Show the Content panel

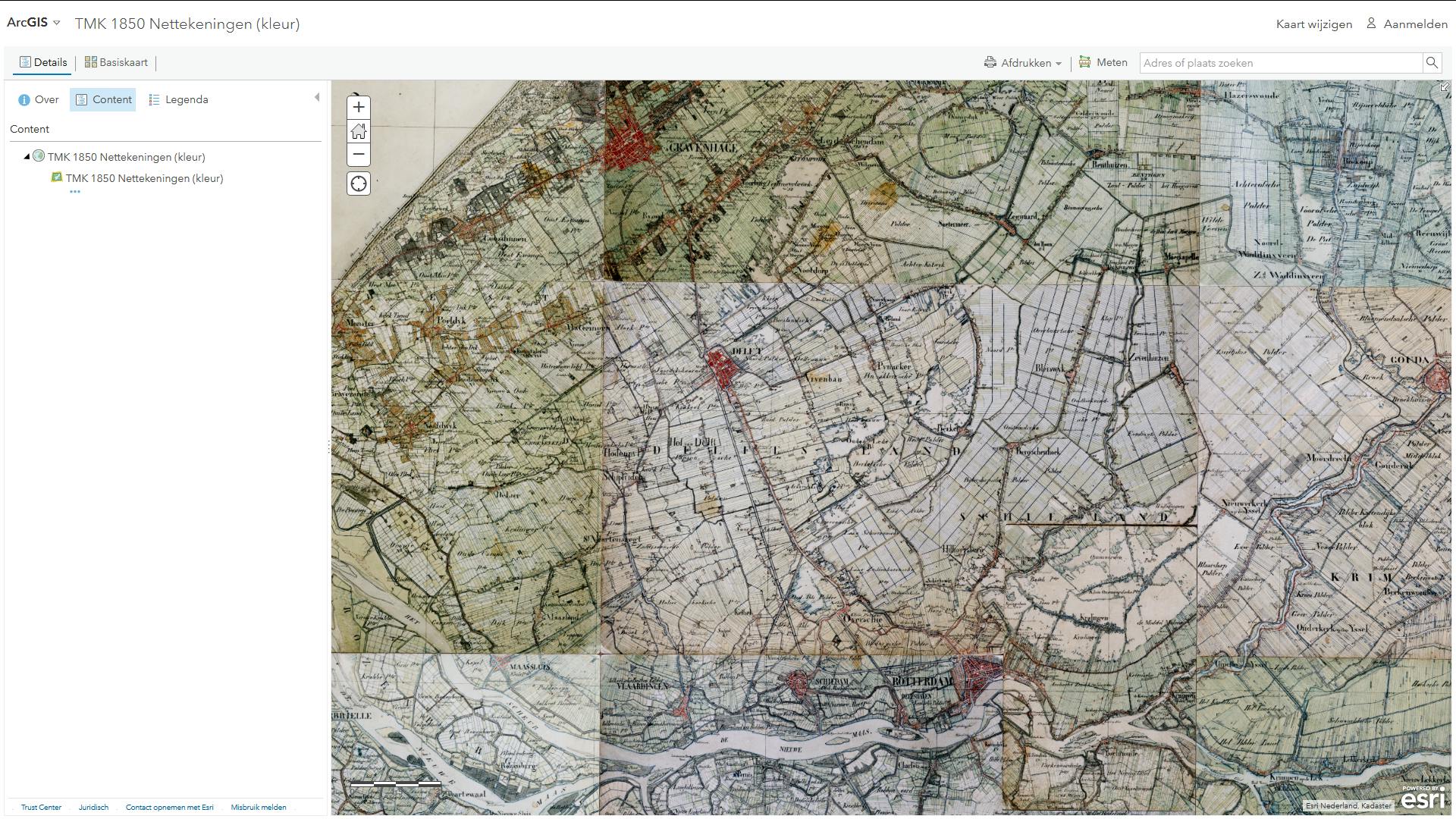[102, 99]
